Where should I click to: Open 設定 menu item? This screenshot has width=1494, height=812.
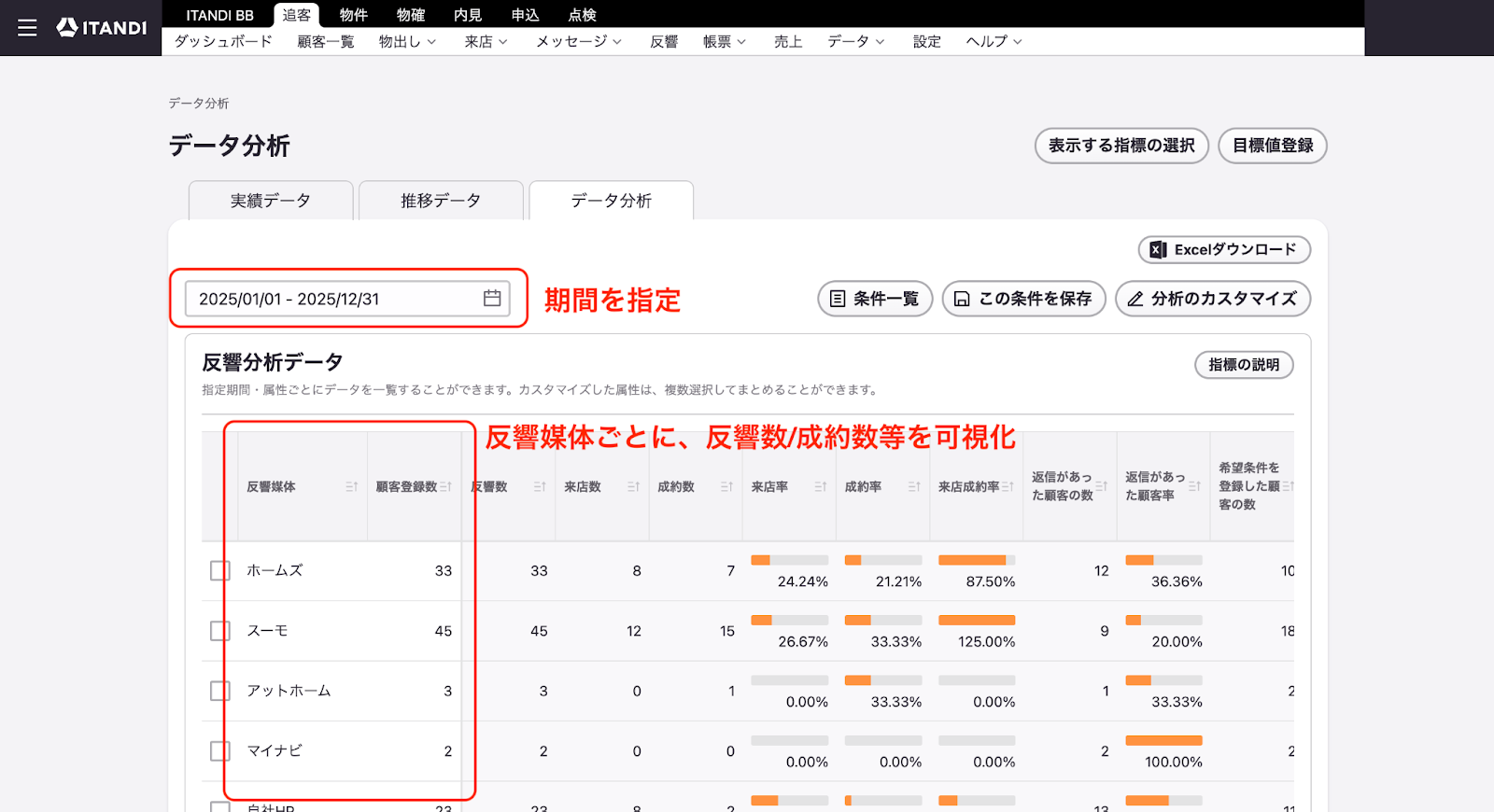click(927, 42)
